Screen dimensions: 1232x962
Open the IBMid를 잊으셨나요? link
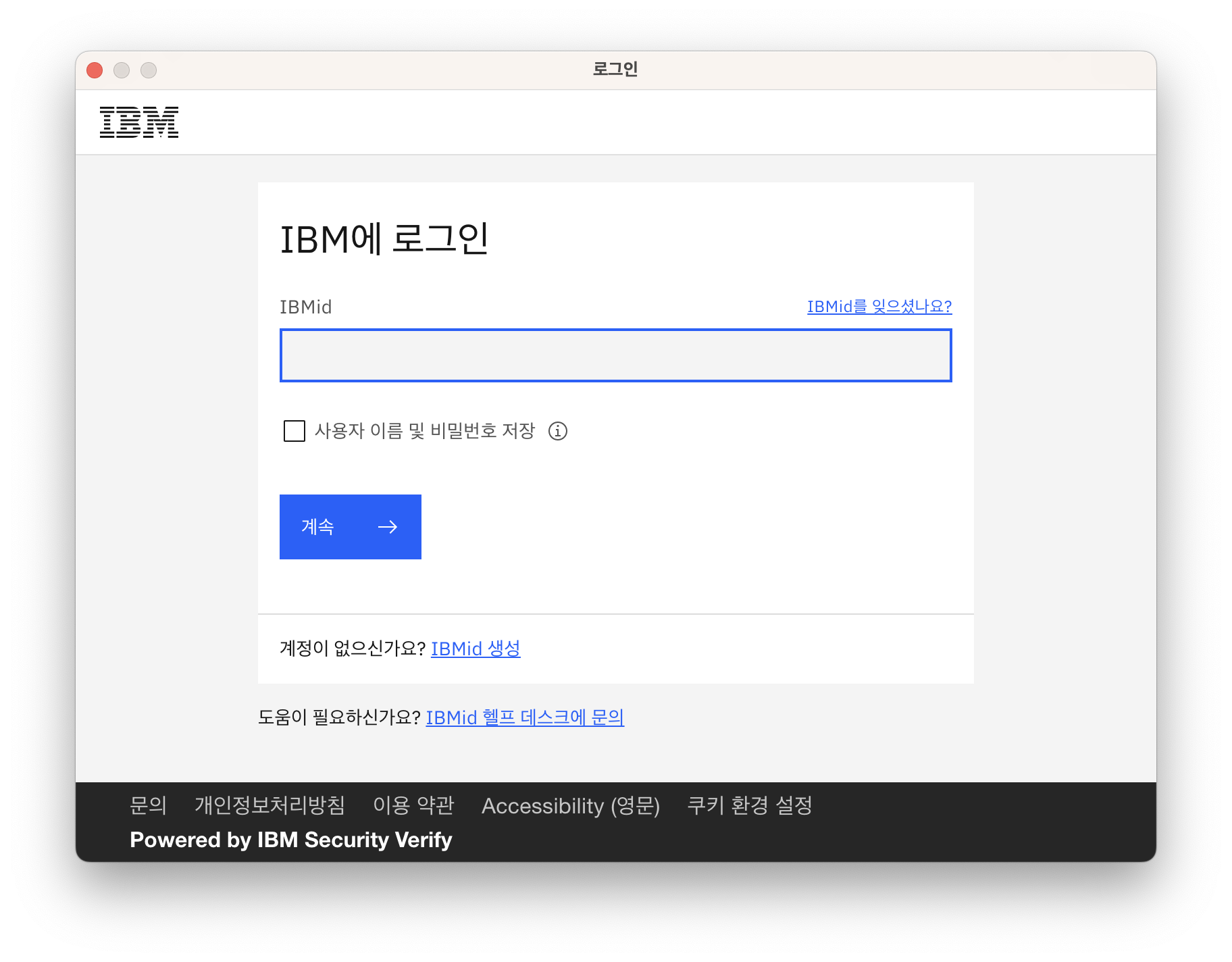pyautogui.click(x=879, y=307)
